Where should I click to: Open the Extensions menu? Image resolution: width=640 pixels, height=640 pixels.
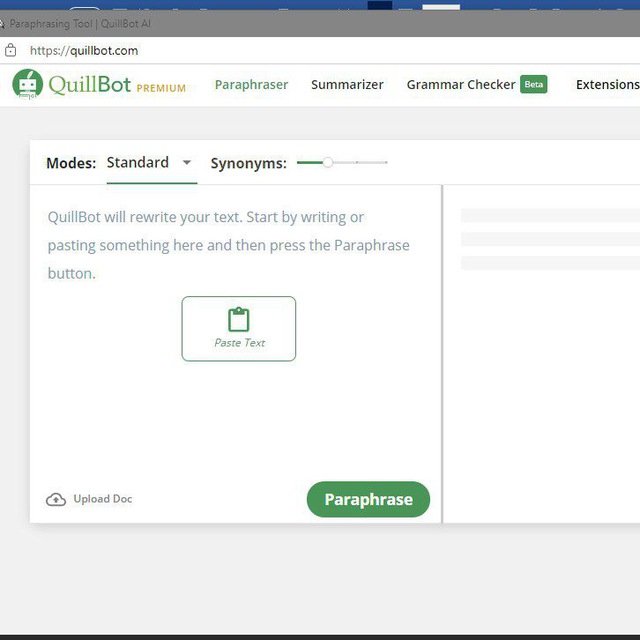(x=607, y=84)
